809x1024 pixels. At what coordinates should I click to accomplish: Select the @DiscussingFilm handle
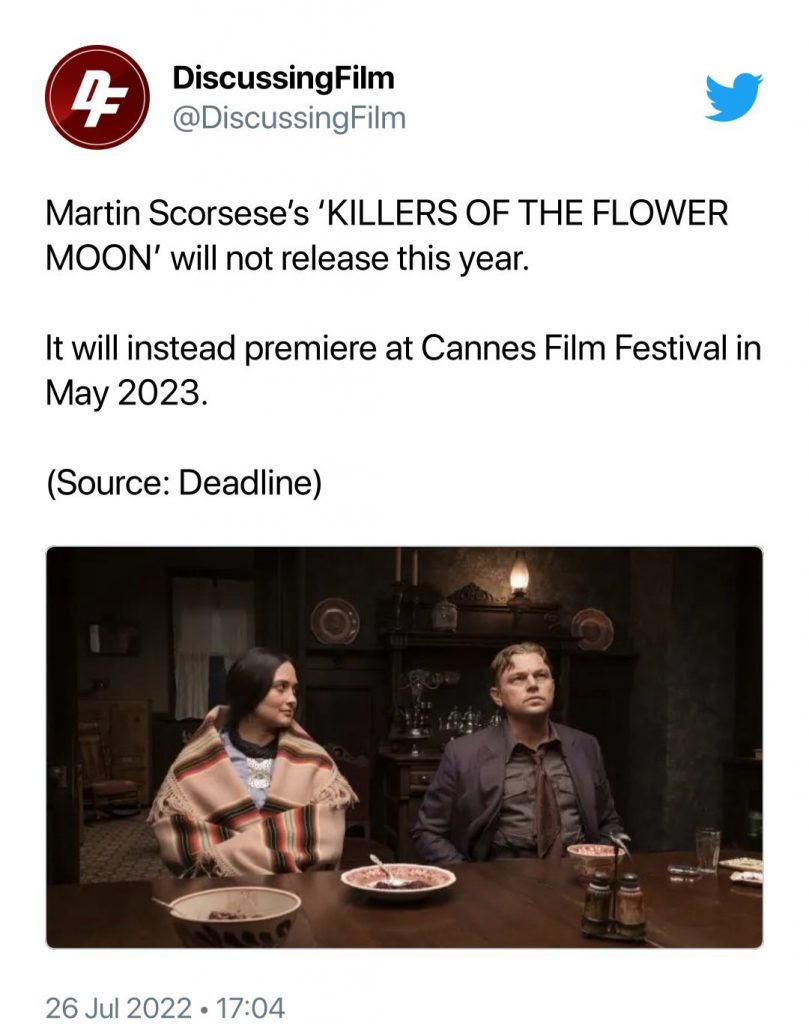[289, 118]
